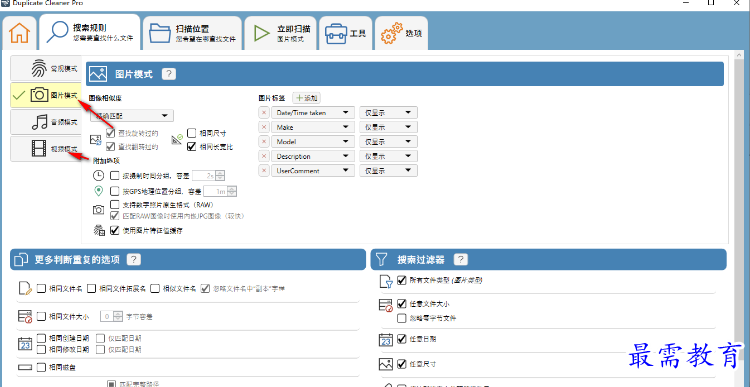Click the 字节容差 byte tolerance field
This screenshot has width=750, height=387.
111,316
